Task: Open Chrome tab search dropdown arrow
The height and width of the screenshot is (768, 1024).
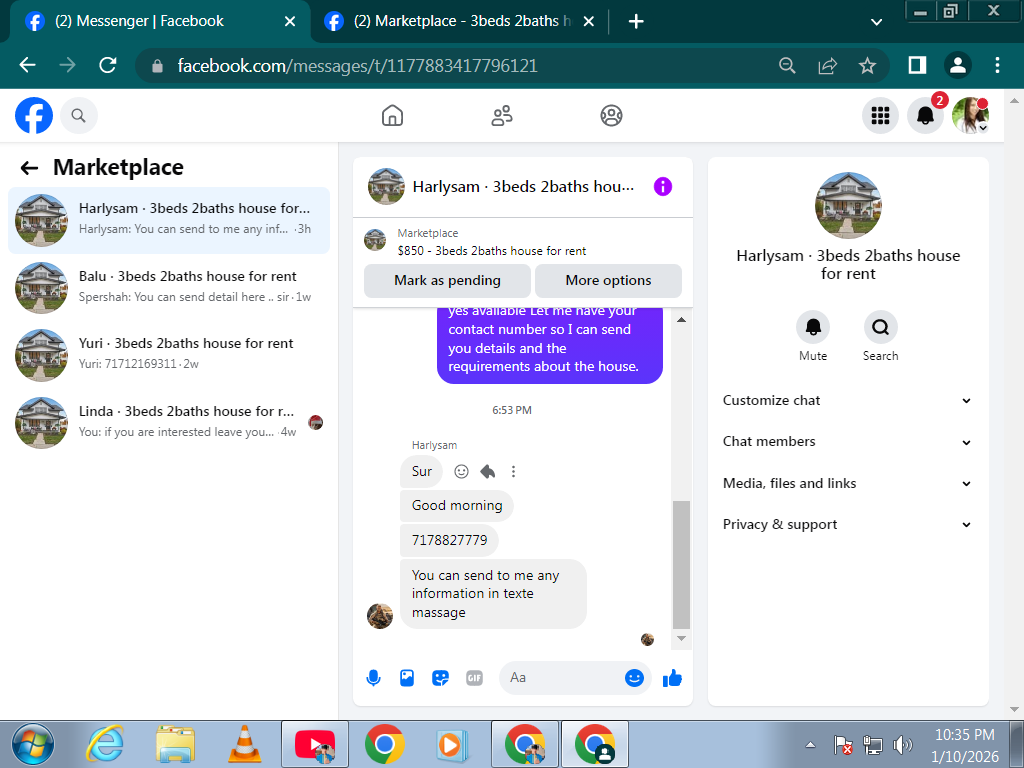Action: 876,22
